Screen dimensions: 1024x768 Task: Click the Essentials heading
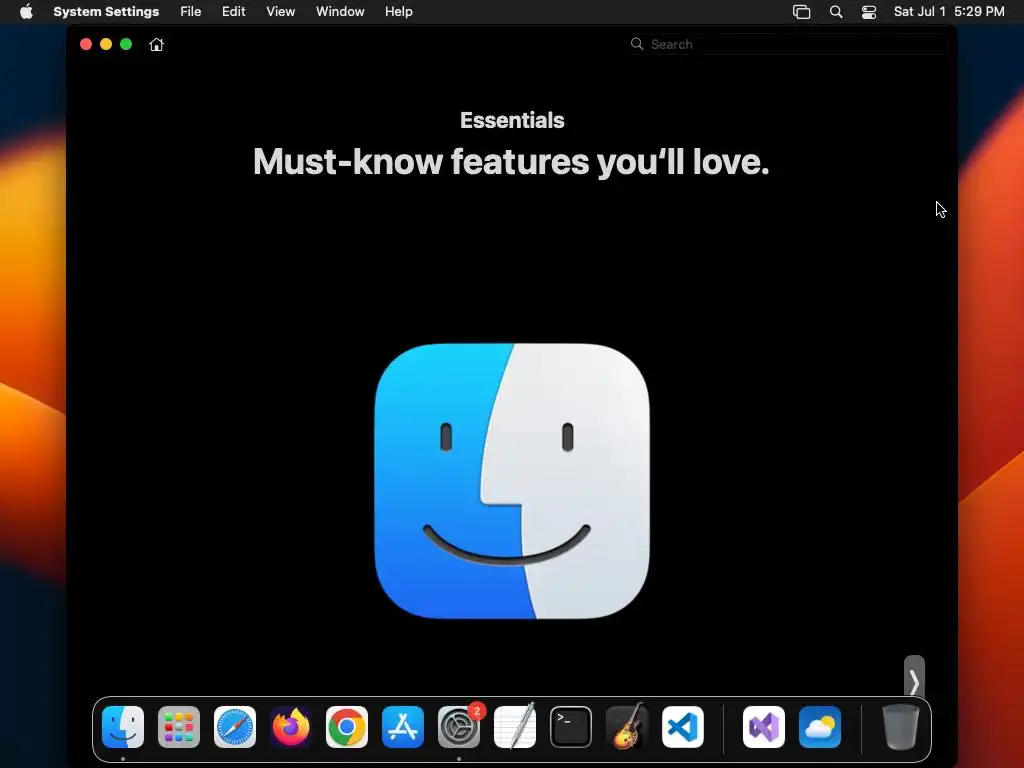coord(512,120)
